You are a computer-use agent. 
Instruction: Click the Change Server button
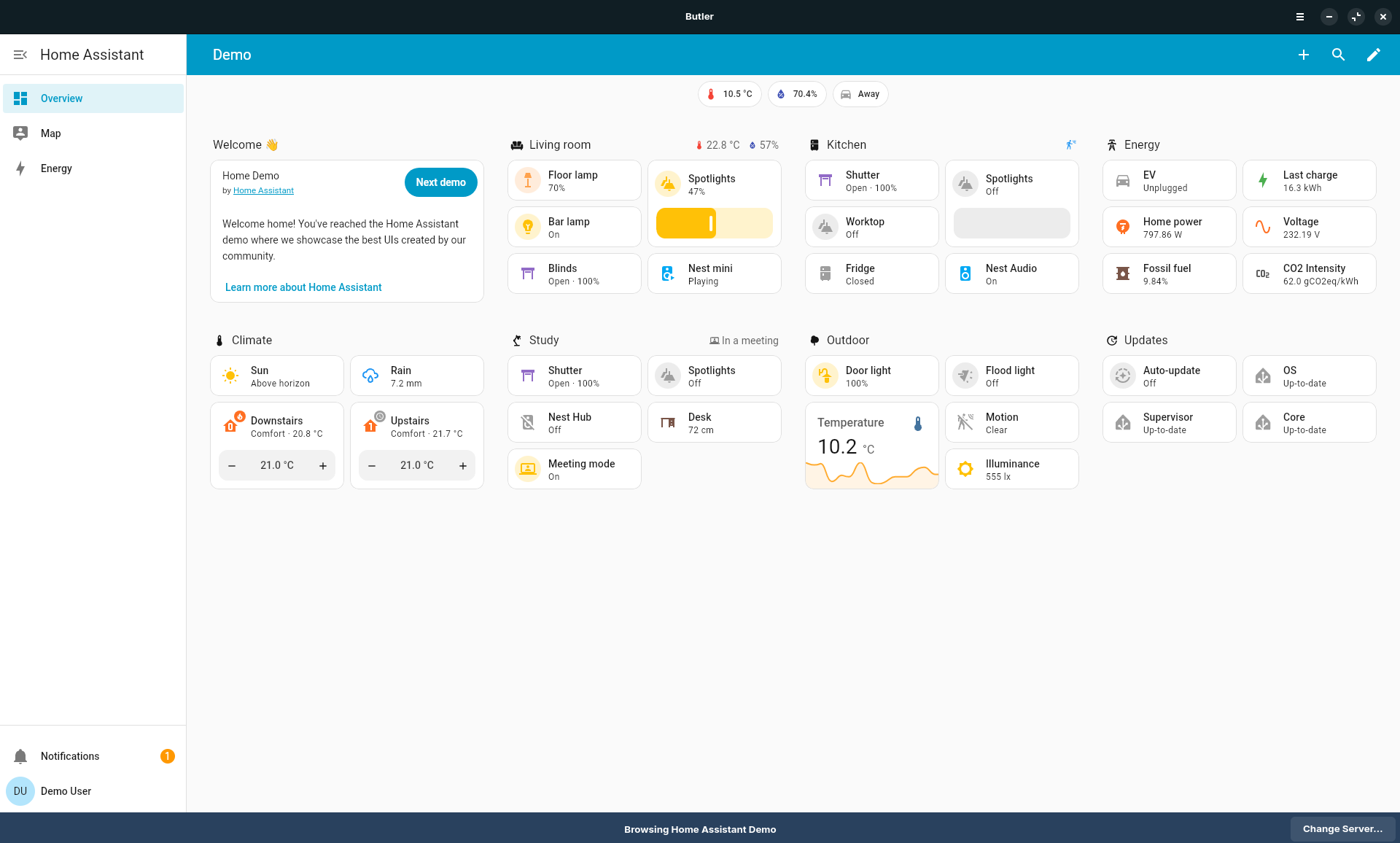(1342, 829)
